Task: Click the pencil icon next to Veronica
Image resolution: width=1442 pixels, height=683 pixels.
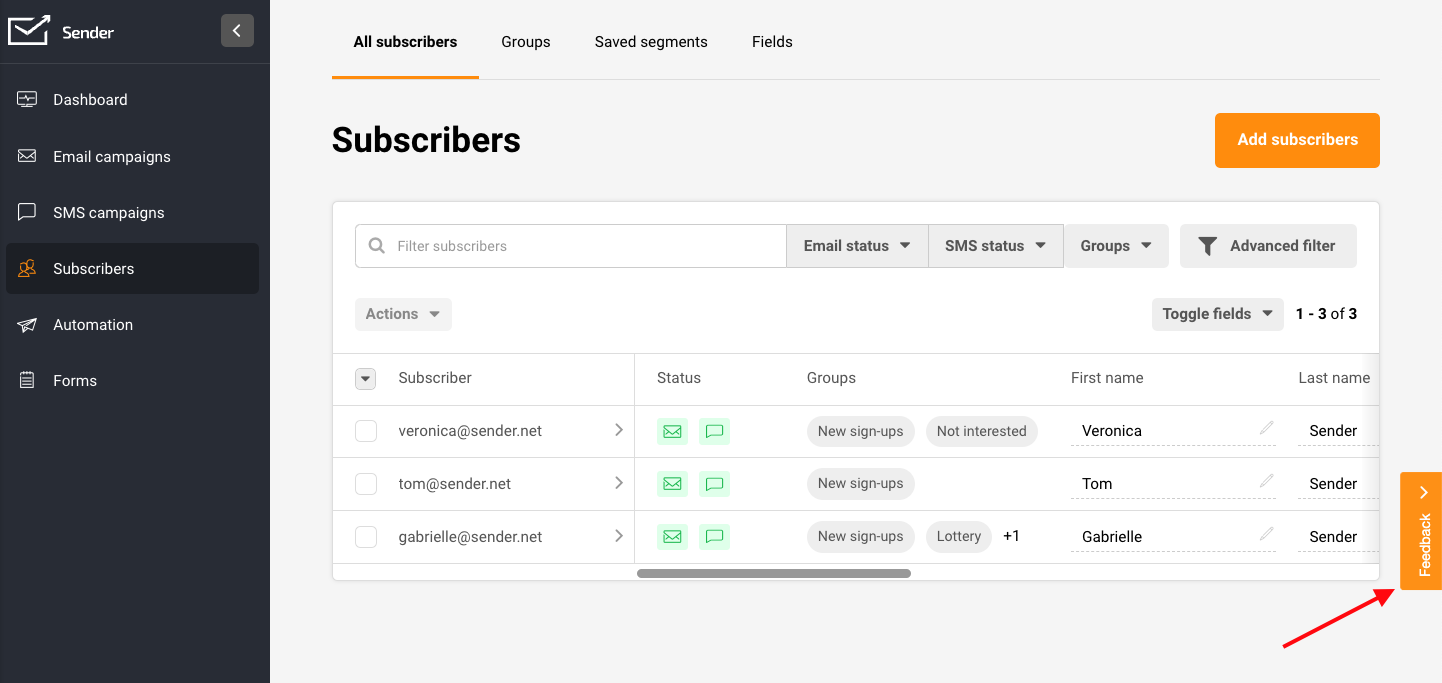Action: point(1266,429)
